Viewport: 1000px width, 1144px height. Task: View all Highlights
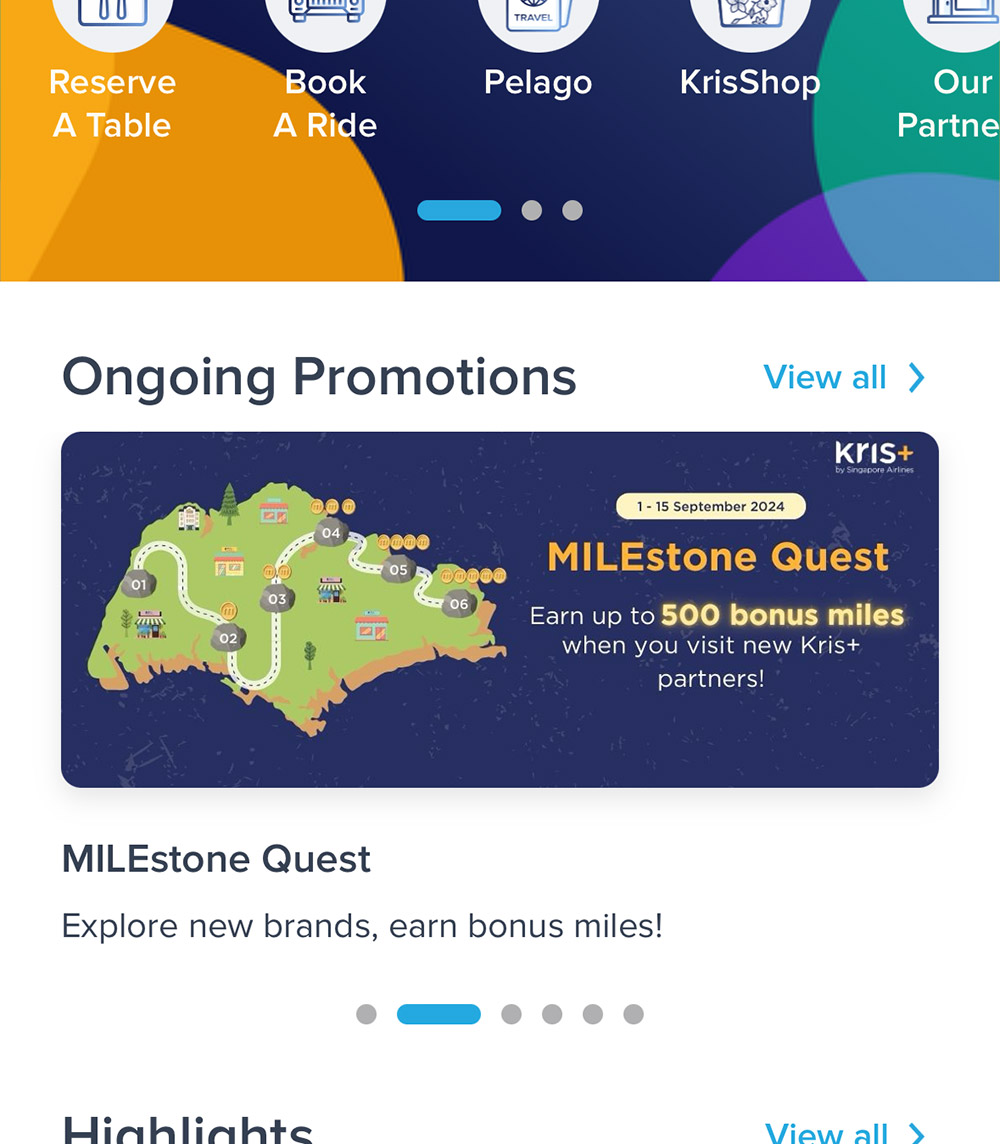826,1134
